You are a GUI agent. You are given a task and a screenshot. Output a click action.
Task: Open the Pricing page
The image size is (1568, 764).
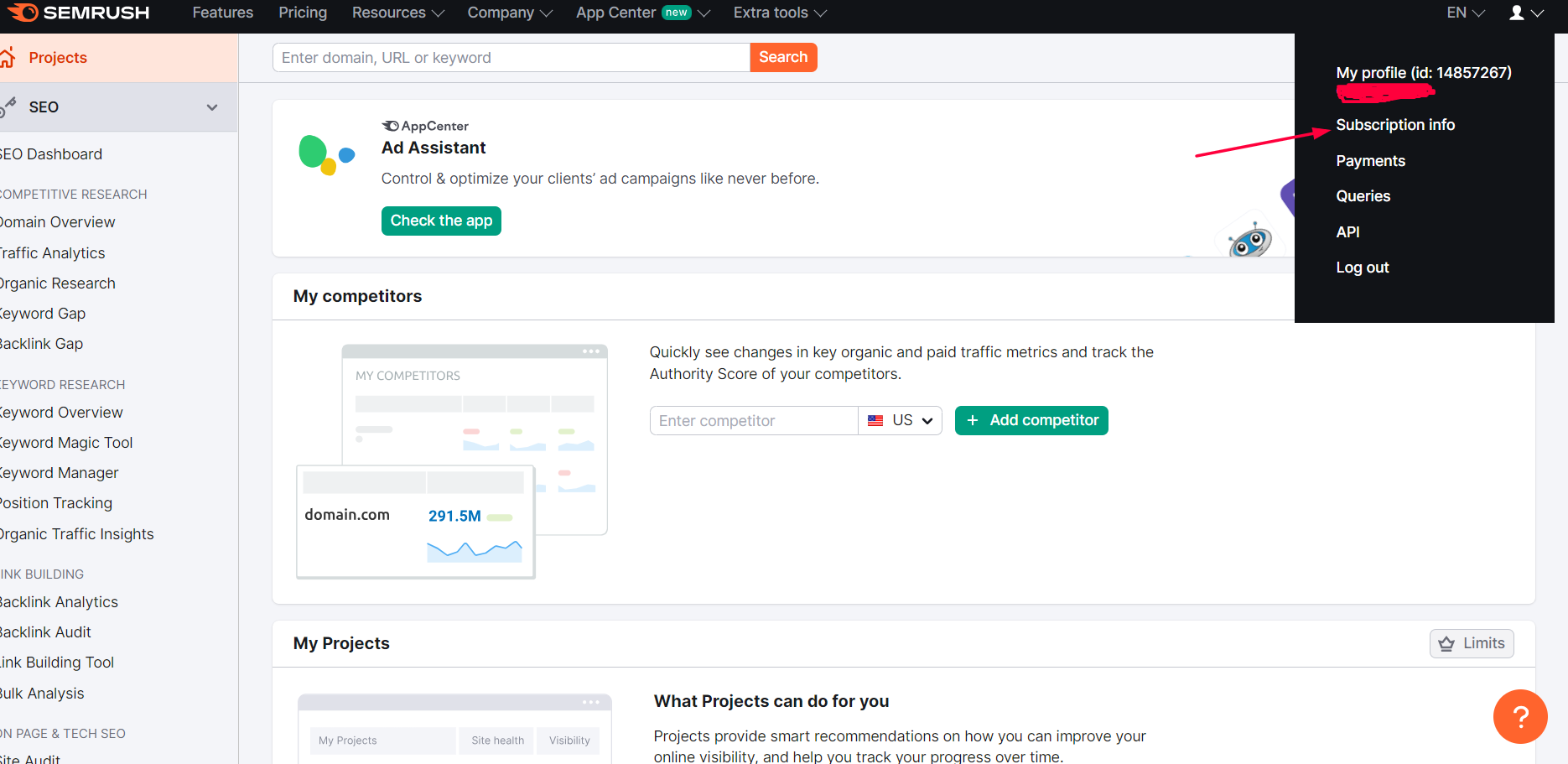(303, 13)
